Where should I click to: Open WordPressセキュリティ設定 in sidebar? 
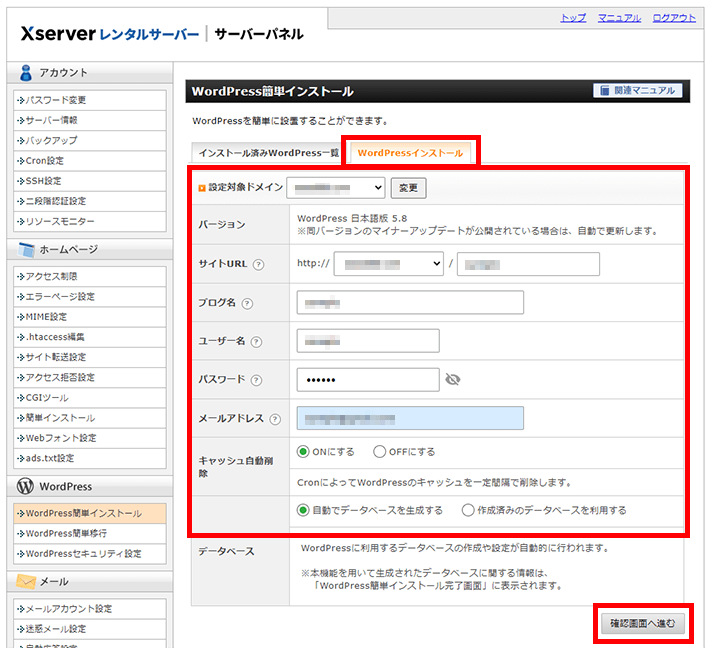(90, 554)
